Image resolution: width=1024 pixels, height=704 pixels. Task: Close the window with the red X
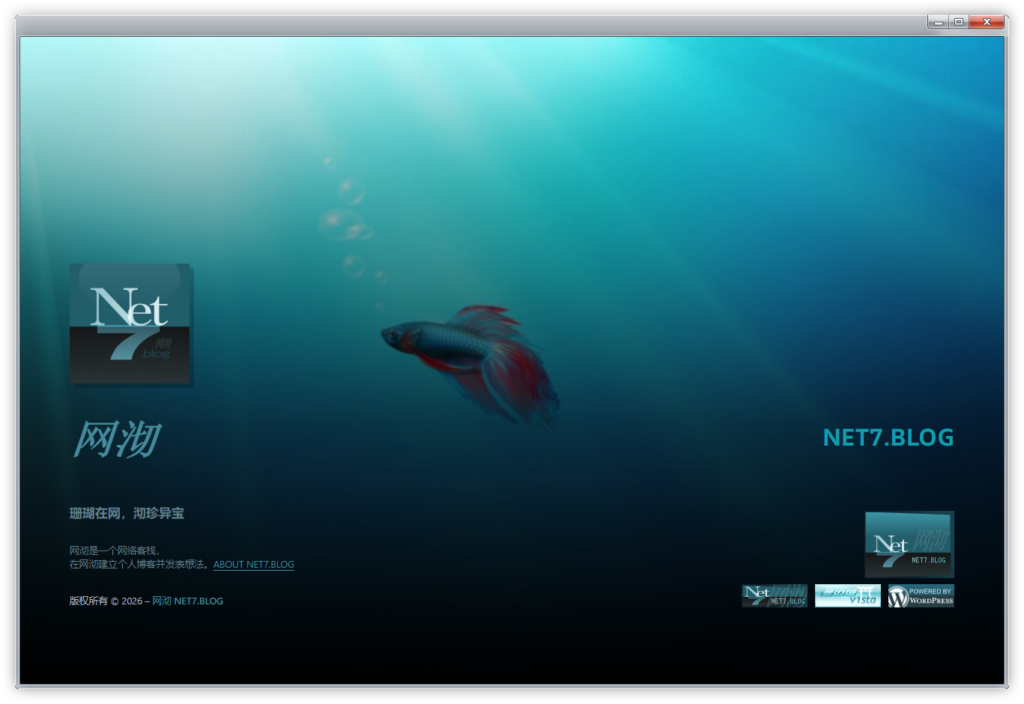987,21
